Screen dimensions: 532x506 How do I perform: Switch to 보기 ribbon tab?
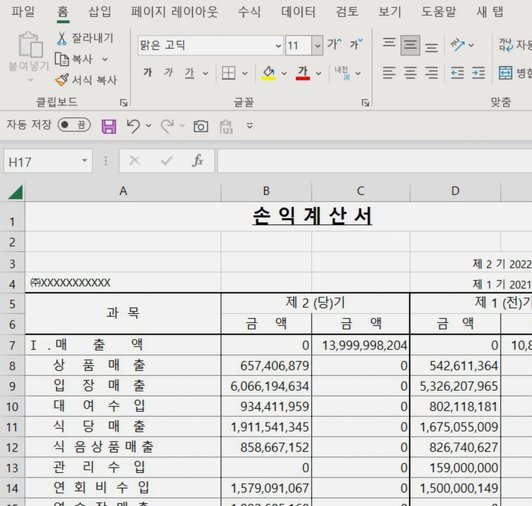390,12
